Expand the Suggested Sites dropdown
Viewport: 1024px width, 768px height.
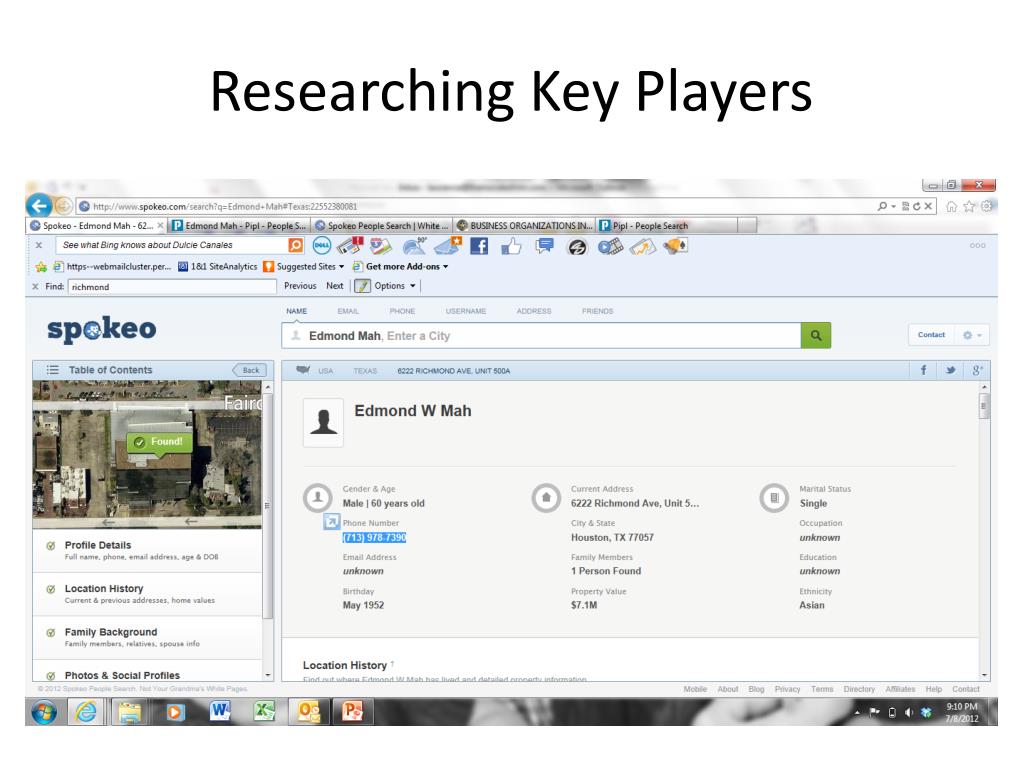[x=341, y=266]
